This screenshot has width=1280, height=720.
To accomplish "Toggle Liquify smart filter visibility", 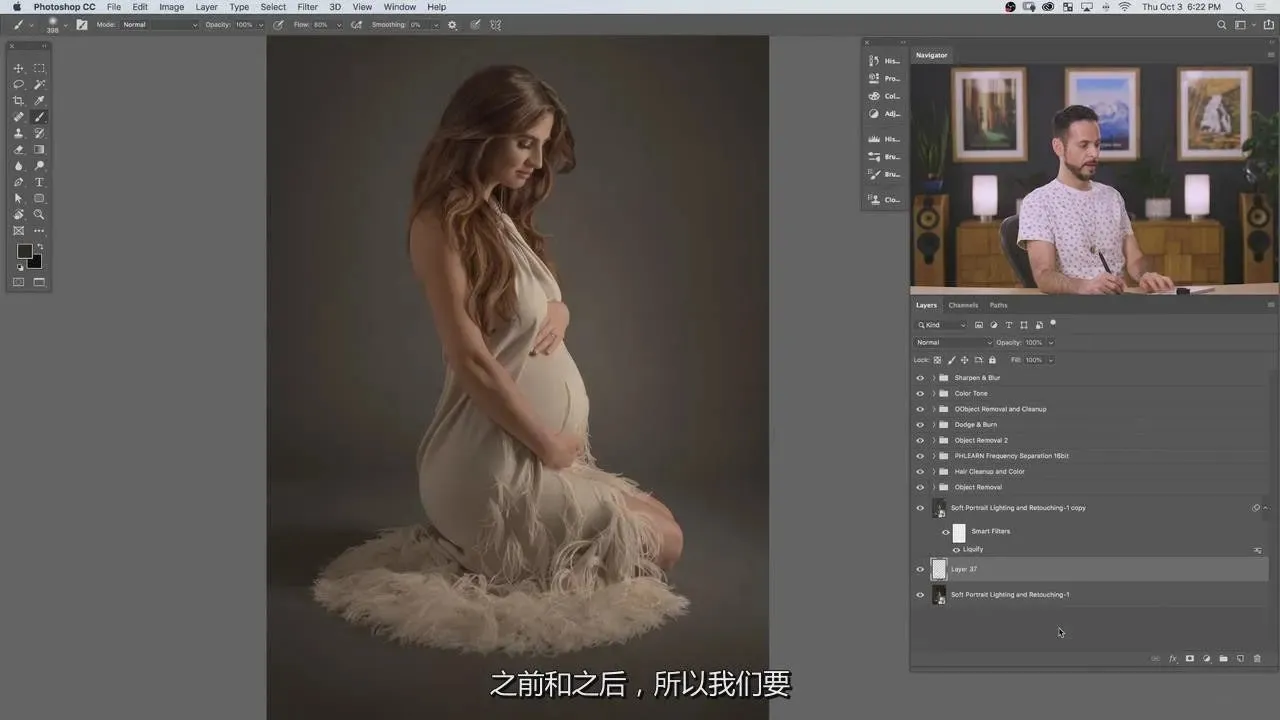I will tap(956, 550).
